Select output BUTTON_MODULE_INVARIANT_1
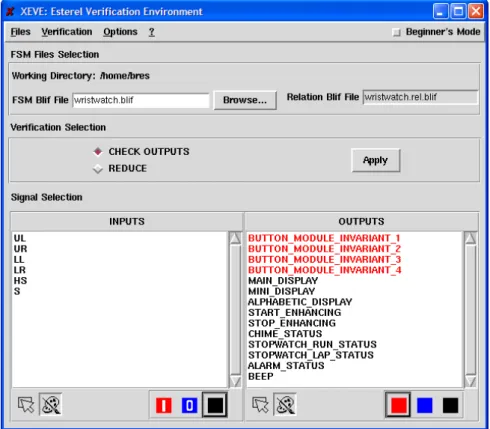 click(324, 238)
